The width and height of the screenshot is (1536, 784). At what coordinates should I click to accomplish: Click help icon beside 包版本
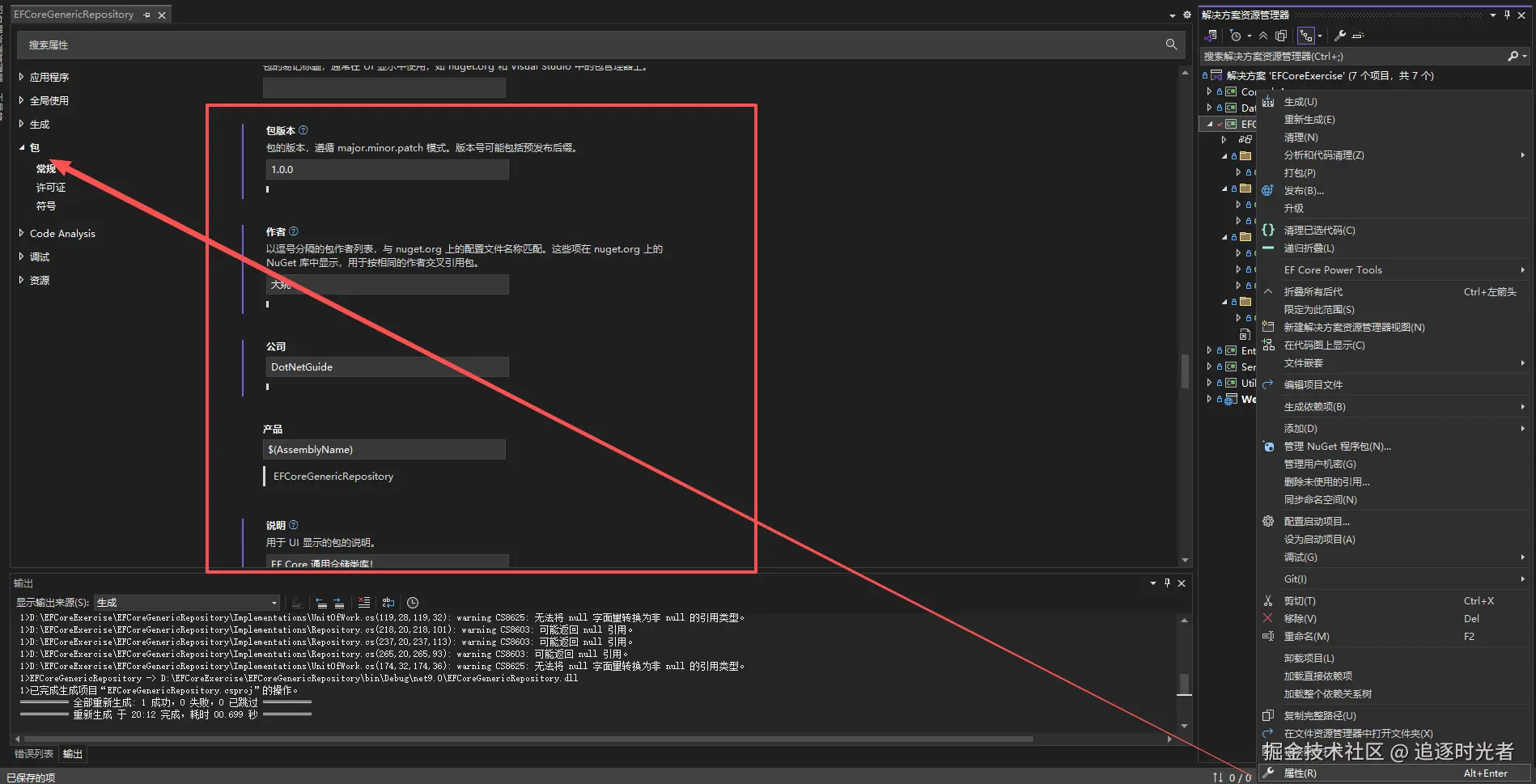pos(303,129)
